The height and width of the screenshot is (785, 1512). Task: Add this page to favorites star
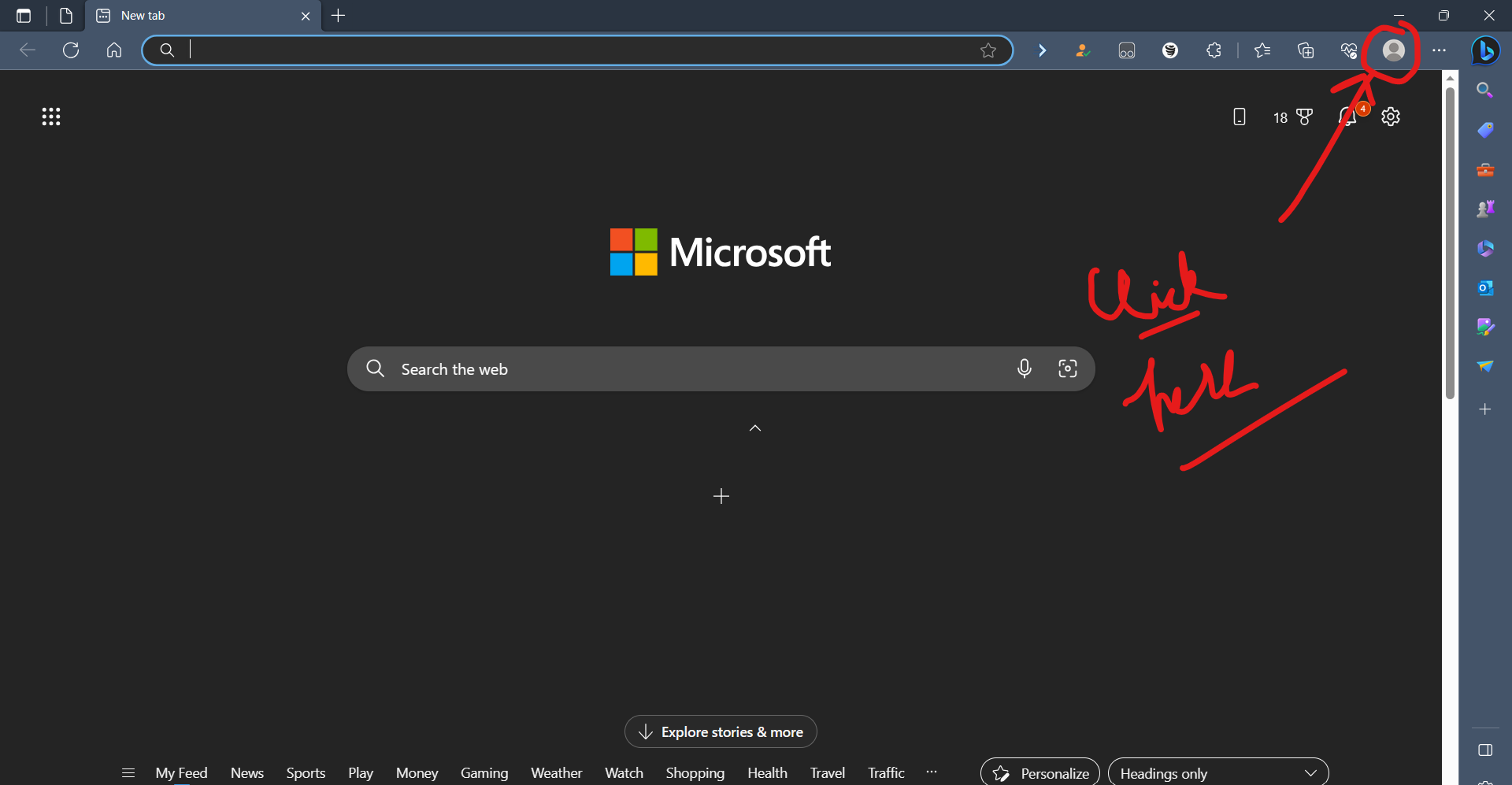[988, 50]
